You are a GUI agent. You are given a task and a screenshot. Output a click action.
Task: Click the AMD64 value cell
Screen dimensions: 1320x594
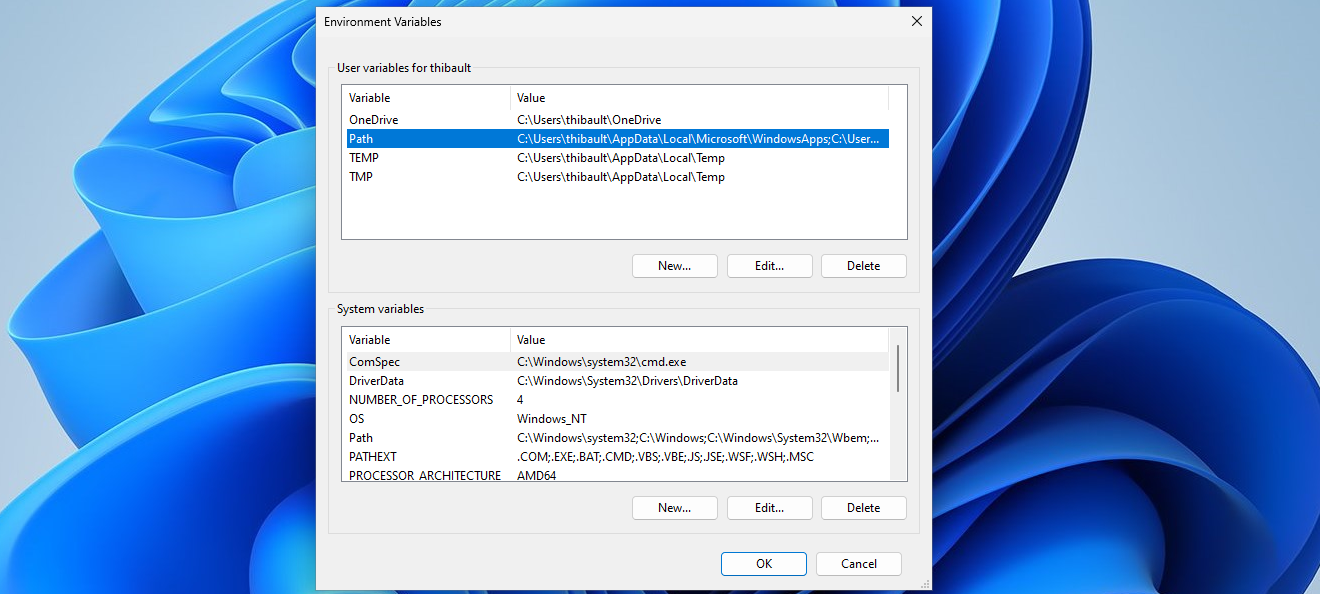537,476
